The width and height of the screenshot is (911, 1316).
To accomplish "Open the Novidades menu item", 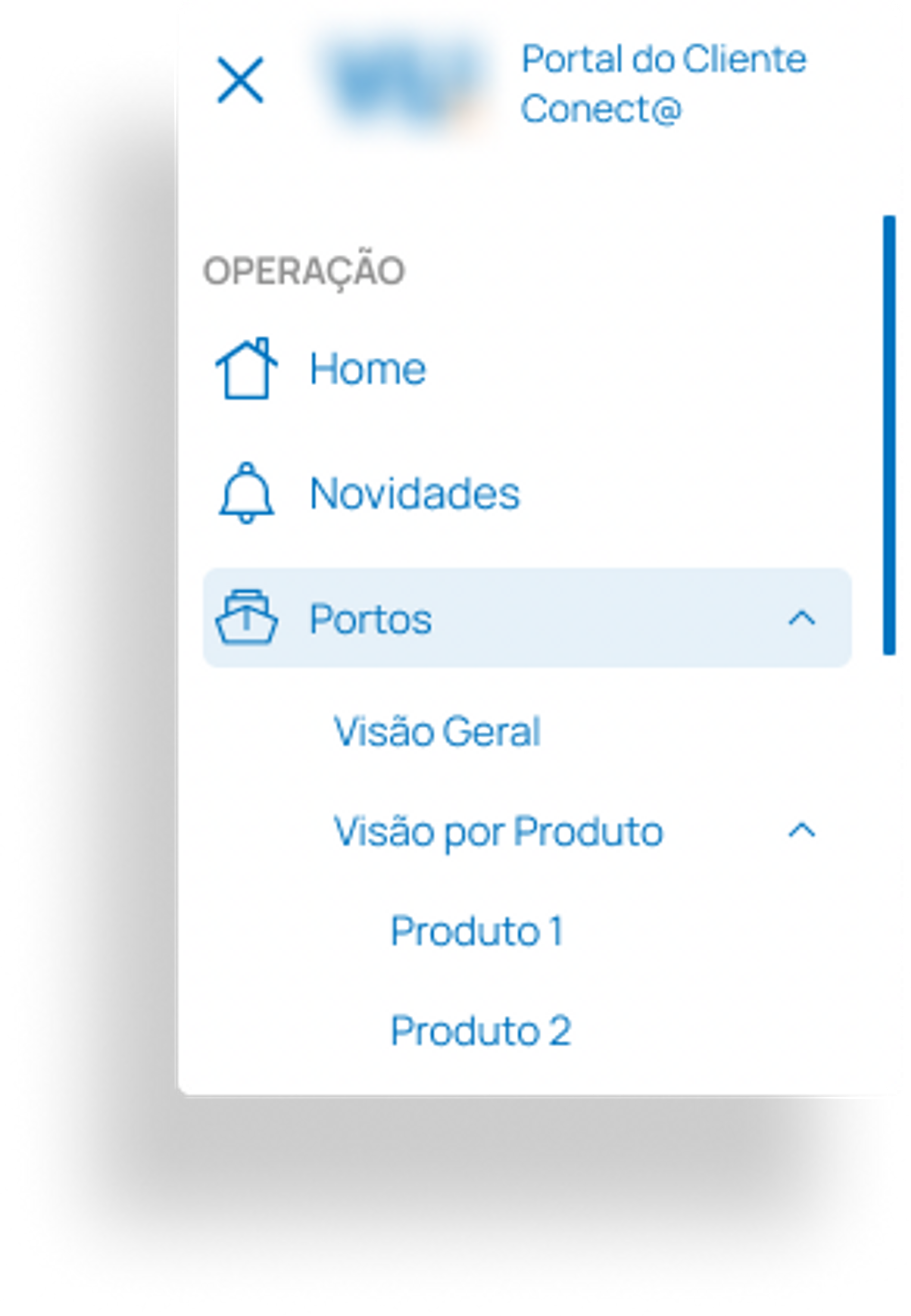I will point(415,493).
